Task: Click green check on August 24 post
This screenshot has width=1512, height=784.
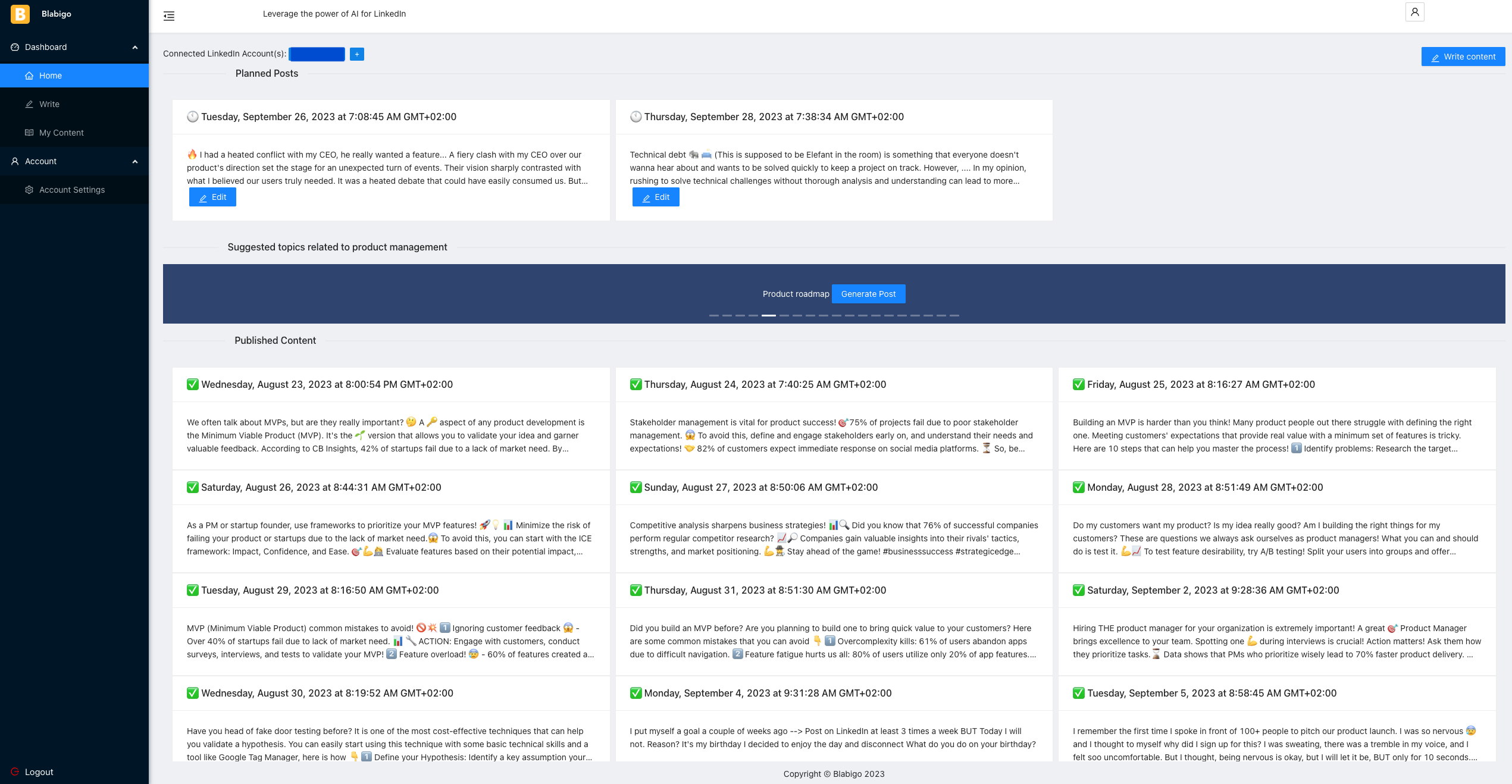Action: [636, 384]
